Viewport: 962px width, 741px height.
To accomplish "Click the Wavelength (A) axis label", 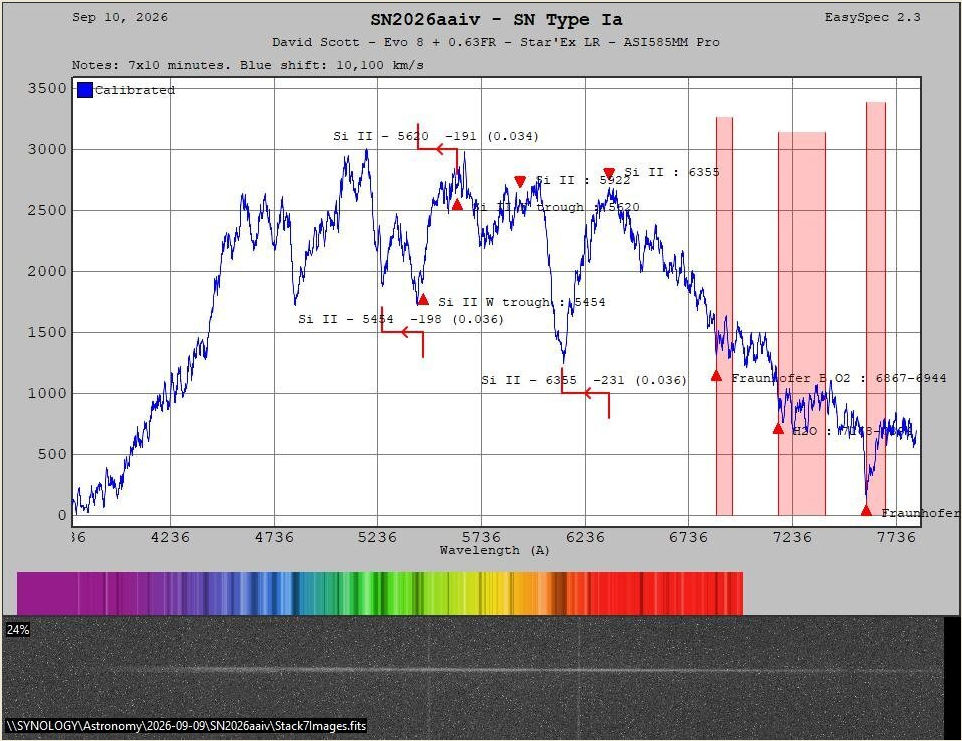I will (x=494, y=550).
